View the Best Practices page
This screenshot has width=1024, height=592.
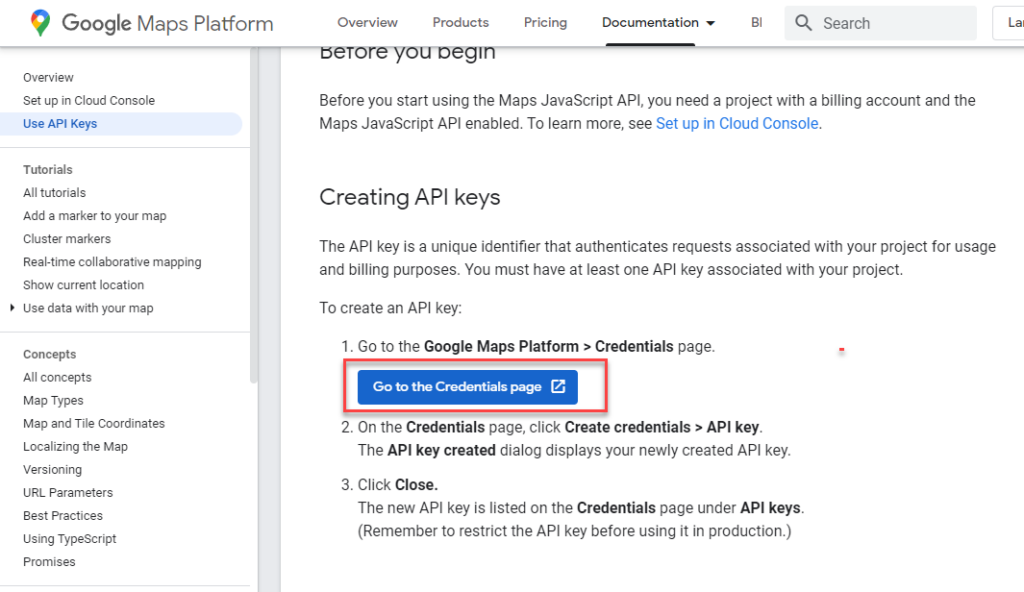pyautogui.click(x=62, y=515)
